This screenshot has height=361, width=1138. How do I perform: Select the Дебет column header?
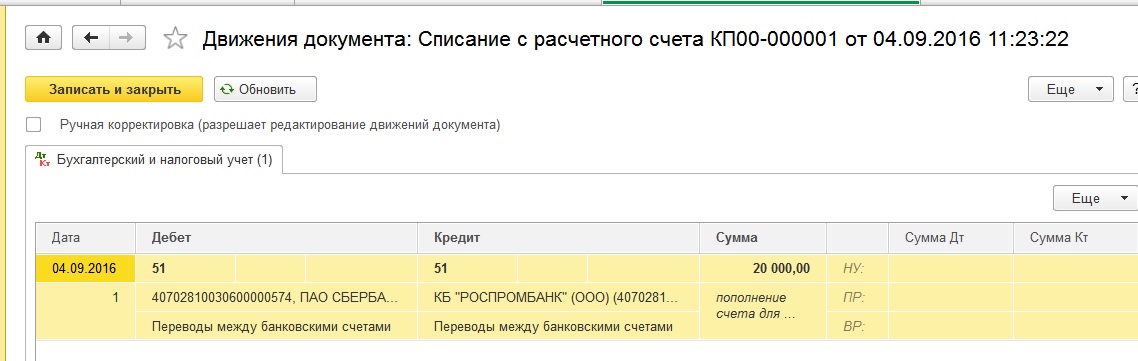click(277, 238)
